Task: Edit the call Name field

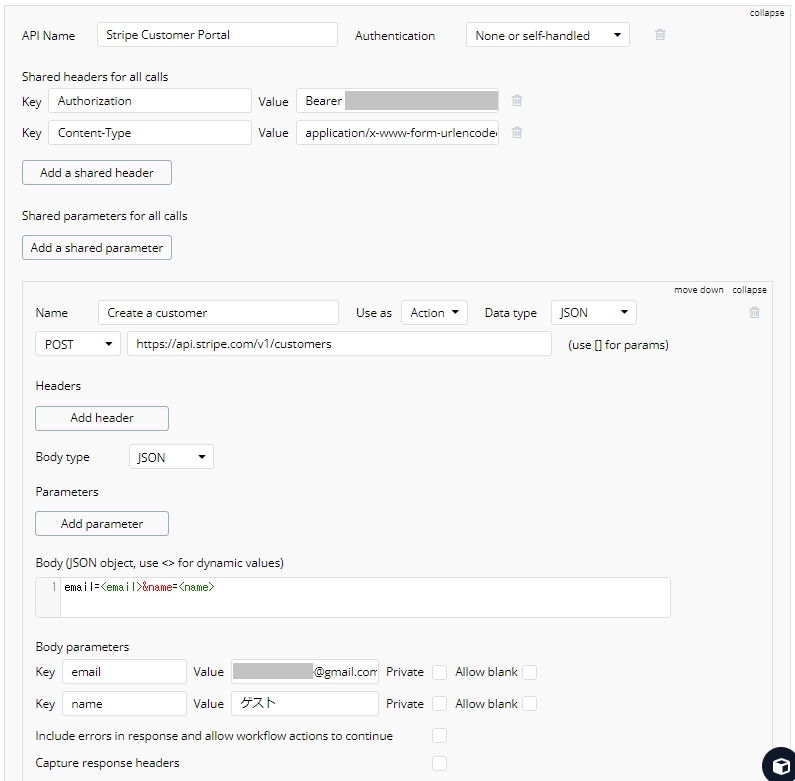Action: click(x=218, y=313)
